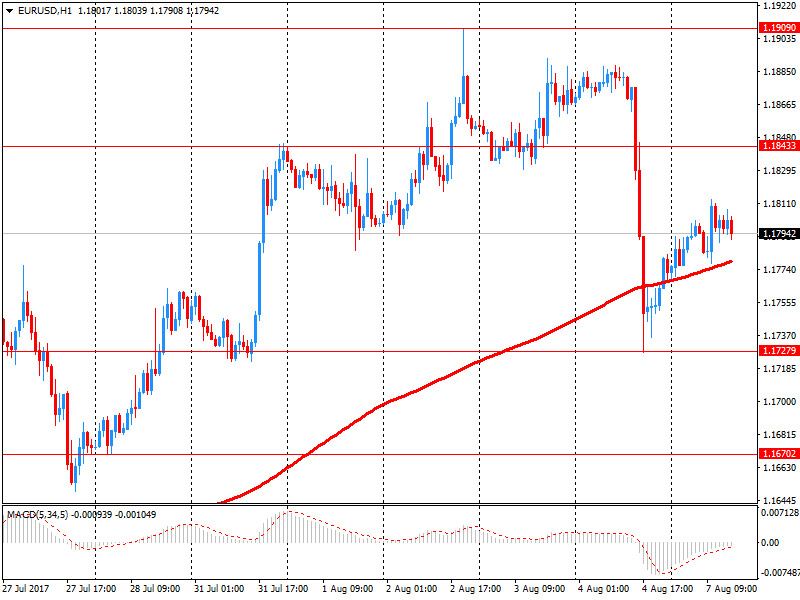Click the 1.16702 support level price label

coord(779,453)
